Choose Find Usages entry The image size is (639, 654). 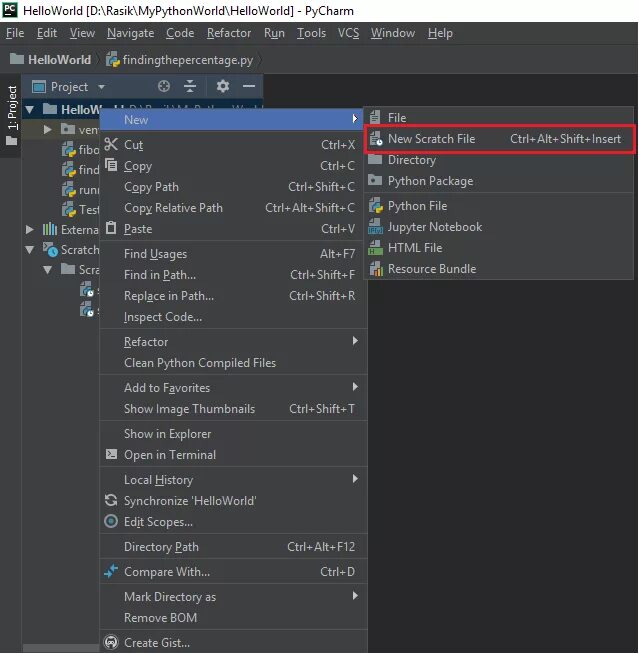coord(234,254)
